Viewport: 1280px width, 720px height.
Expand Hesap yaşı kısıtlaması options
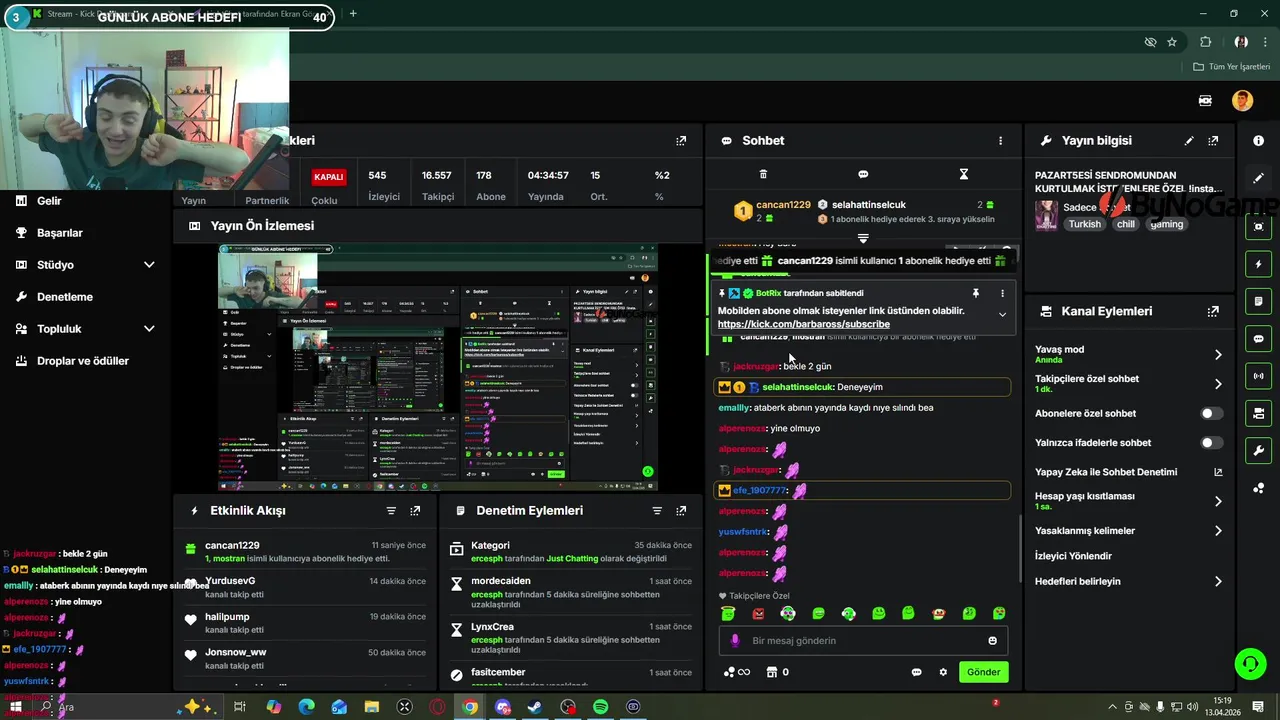click(x=1218, y=501)
